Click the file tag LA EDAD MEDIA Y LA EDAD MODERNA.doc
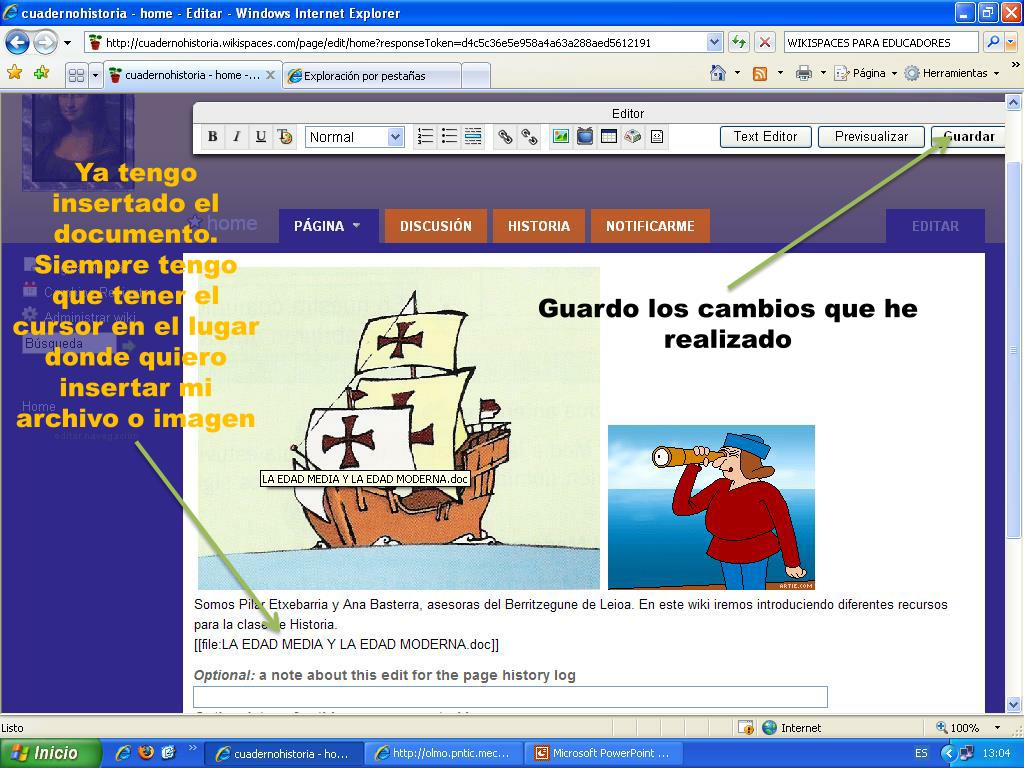This screenshot has height=768, width=1024. point(346,645)
